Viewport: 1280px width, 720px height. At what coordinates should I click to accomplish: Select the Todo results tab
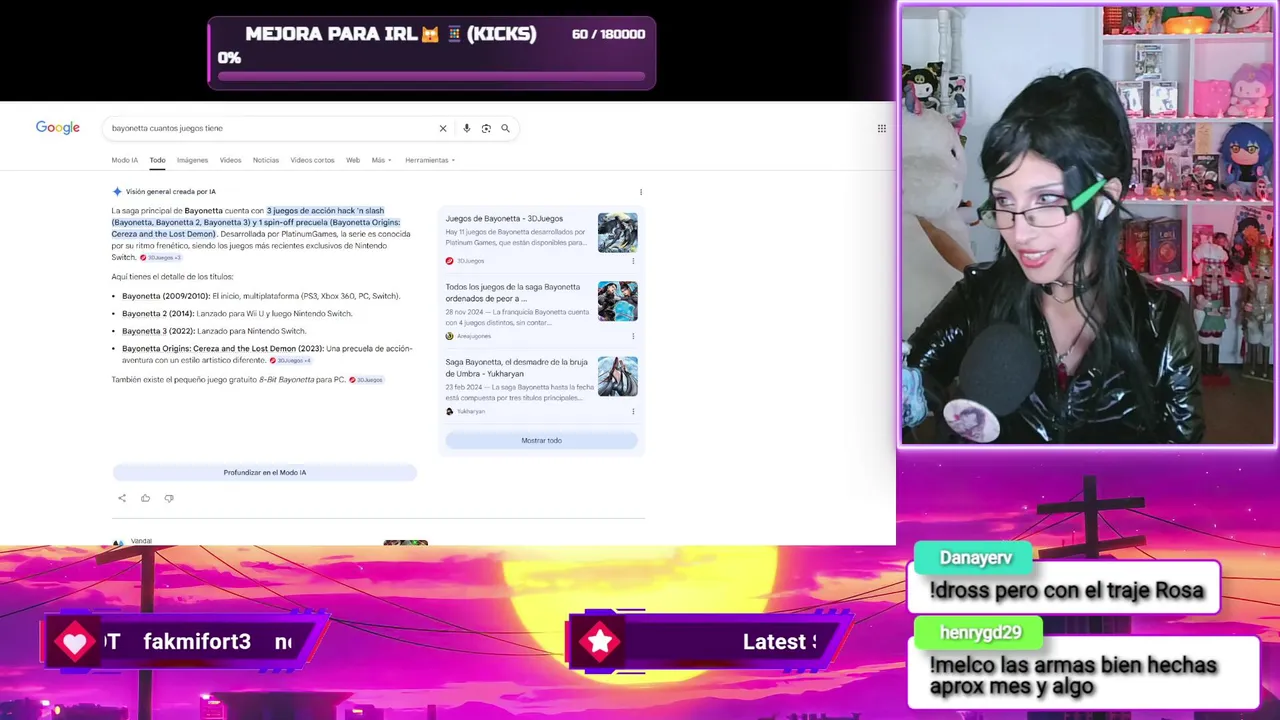click(x=157, y=160)
